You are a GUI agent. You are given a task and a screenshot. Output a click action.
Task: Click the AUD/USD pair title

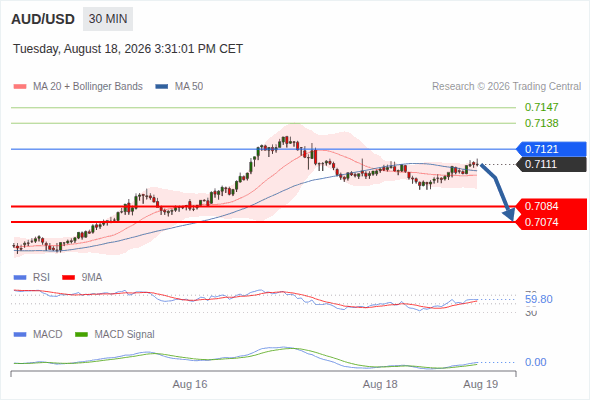tap(43, 19)
